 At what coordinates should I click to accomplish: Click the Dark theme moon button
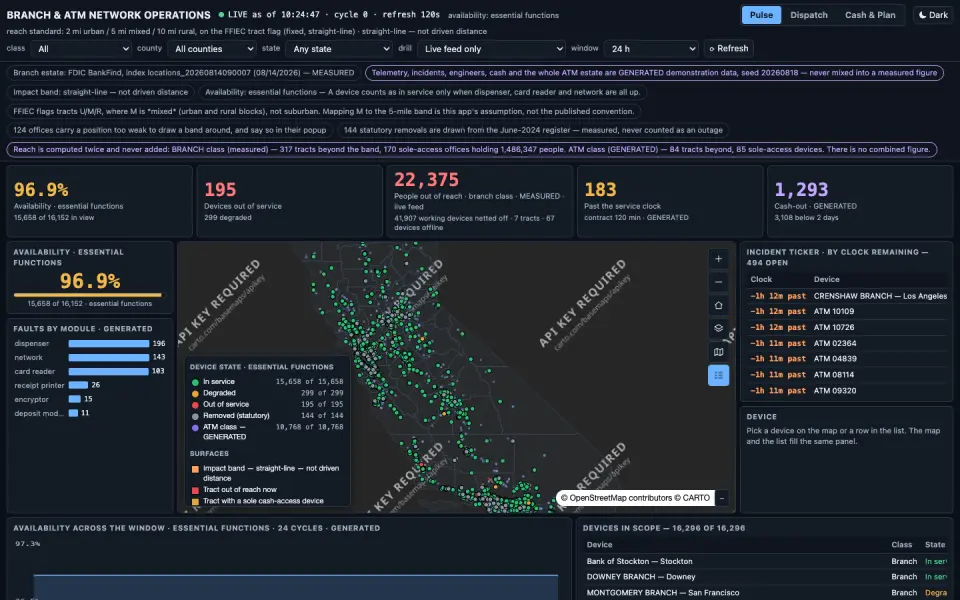(x=933, y=15)
